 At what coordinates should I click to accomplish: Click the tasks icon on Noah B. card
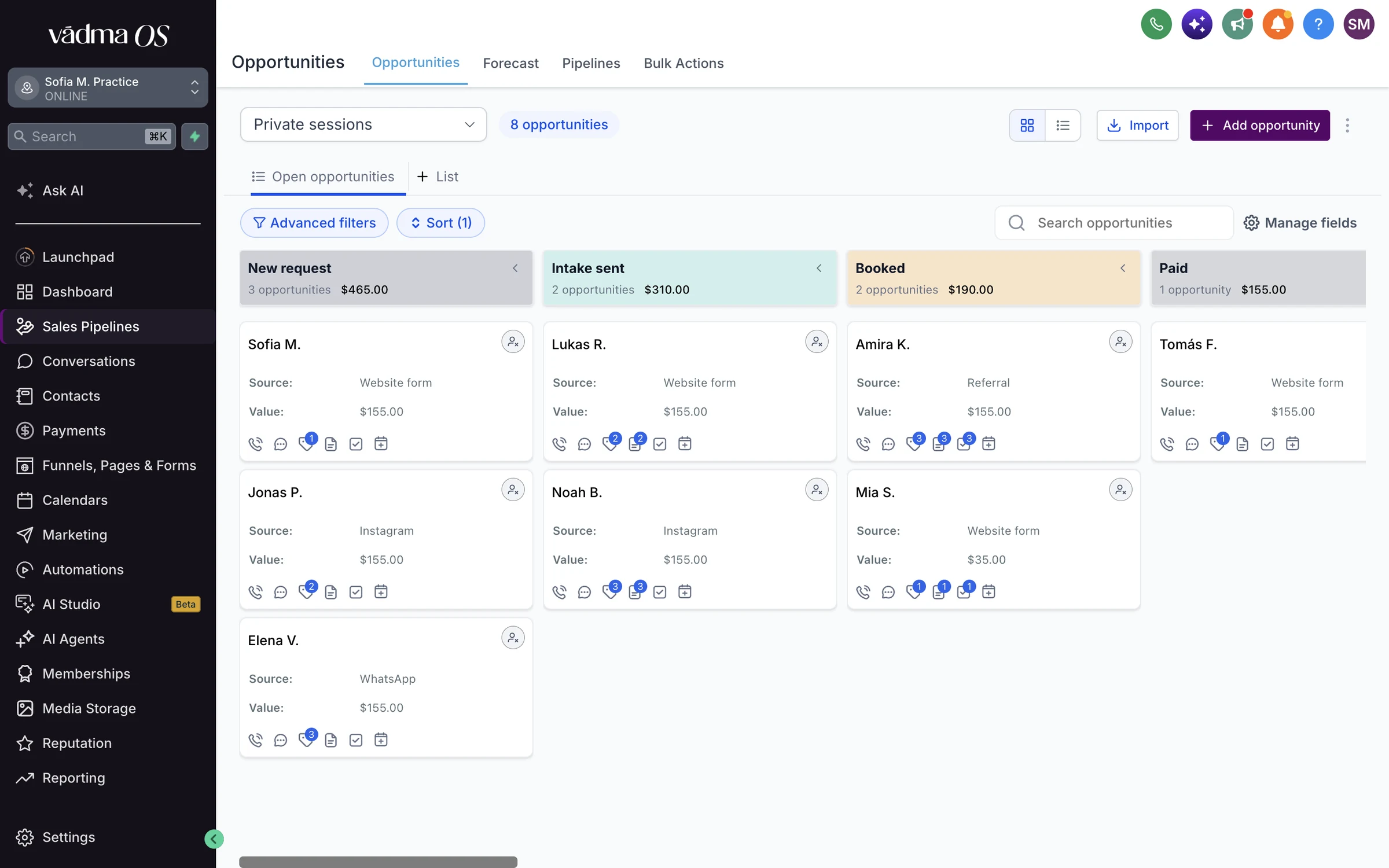660,591
